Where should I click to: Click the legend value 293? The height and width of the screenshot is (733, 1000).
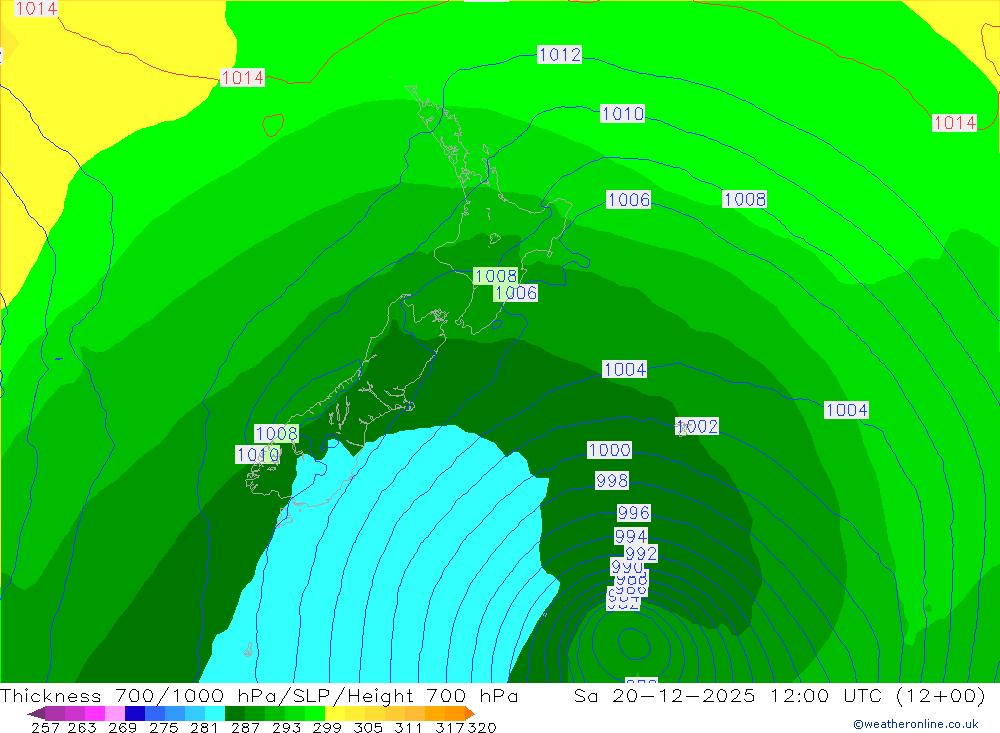tap(286, 728)
